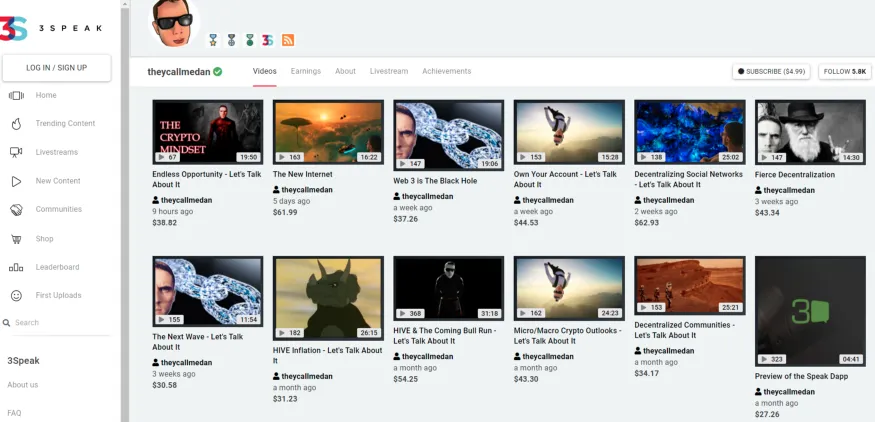Image resolution: width=875 pixels, height=422 pixels.
Task: Click the 3Speak footer heading
Action: [23, 361]
